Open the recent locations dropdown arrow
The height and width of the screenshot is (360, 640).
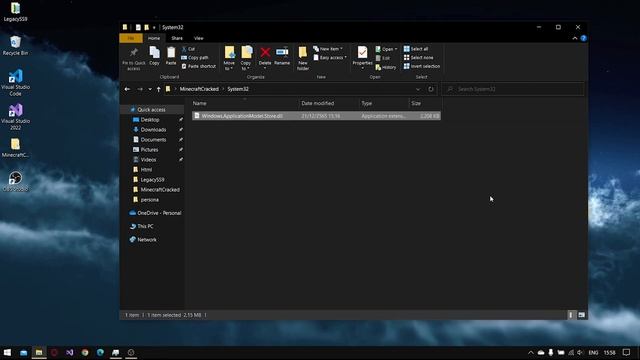(x=150, y=89)
